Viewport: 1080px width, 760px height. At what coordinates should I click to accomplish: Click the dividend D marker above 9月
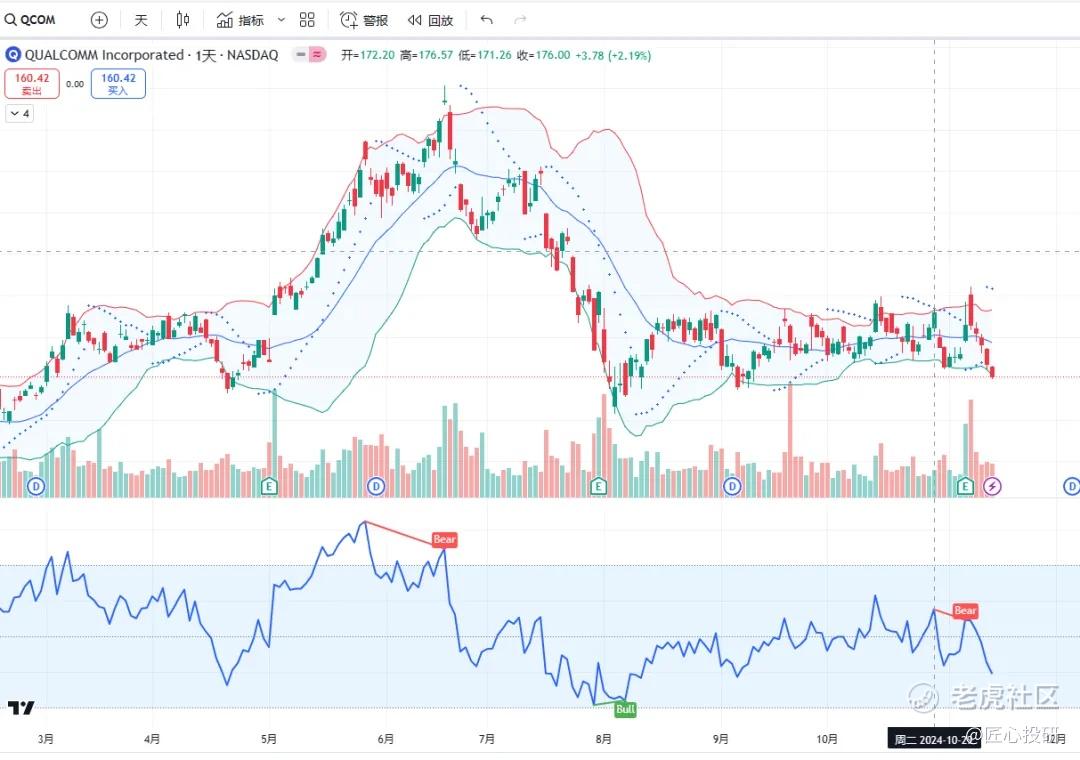[732, 486]
